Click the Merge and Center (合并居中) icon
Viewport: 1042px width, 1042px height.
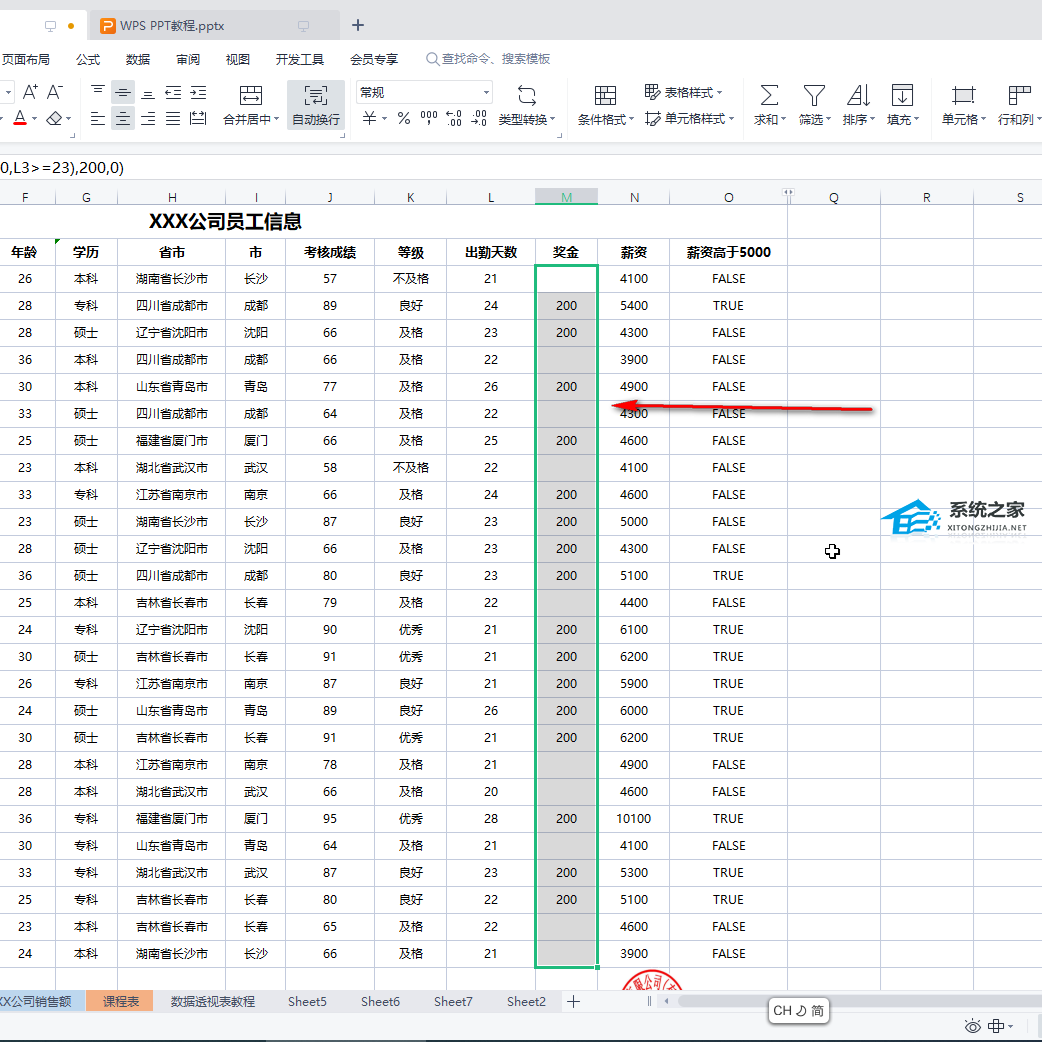point(251,95)
